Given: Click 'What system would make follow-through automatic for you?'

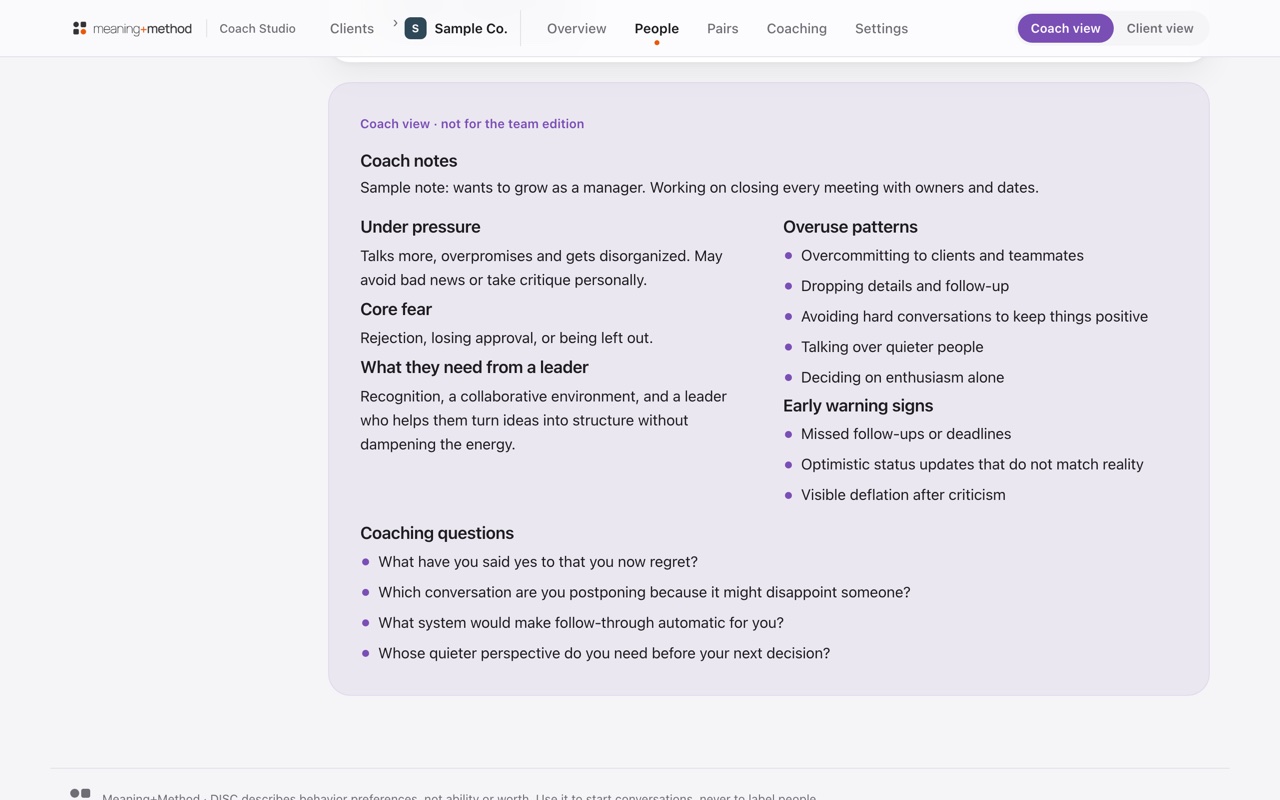Looking at the screenshot, I should pyautogui.click(x=581, y=623).
